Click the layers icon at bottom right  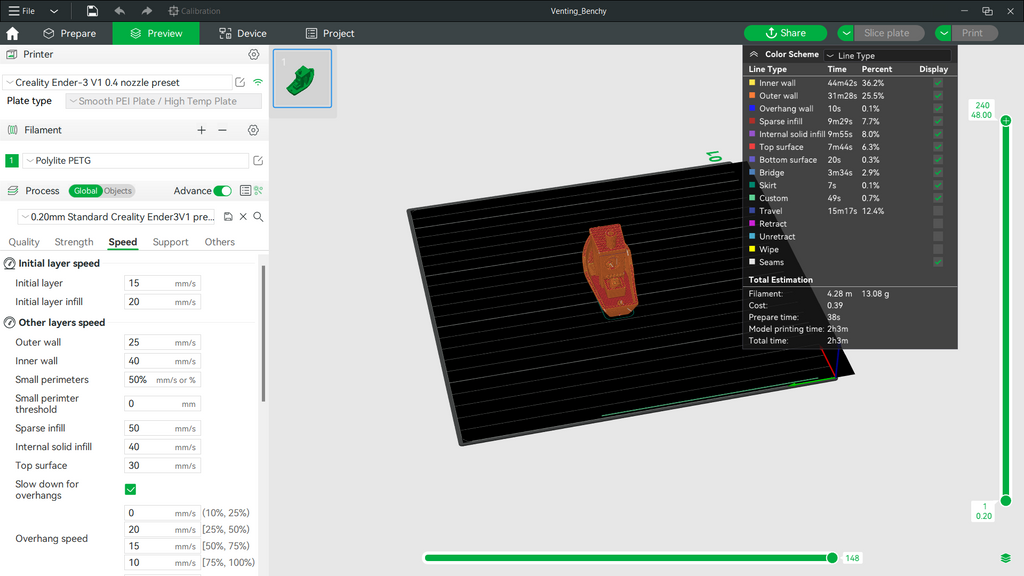(x=1006, y=558)
